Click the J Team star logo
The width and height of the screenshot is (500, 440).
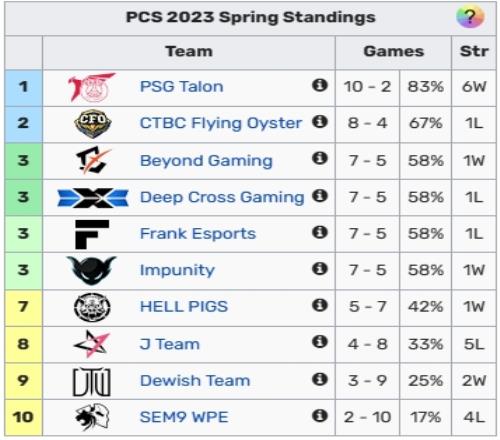[x=92, y=344]
